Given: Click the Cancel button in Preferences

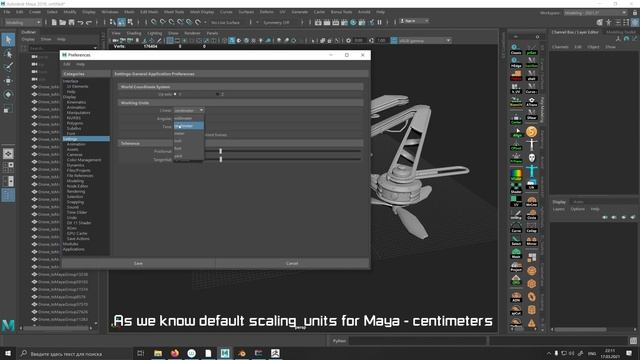Looking at the screenshot, I should (x=292, y=263).
